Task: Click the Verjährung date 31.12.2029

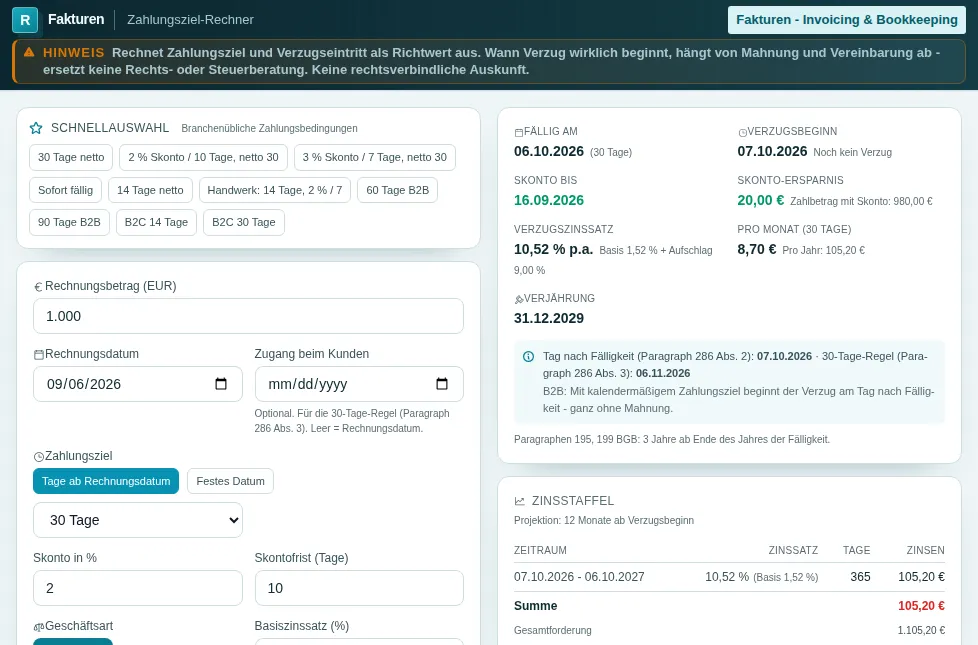Action: click(x=549, y=318)
